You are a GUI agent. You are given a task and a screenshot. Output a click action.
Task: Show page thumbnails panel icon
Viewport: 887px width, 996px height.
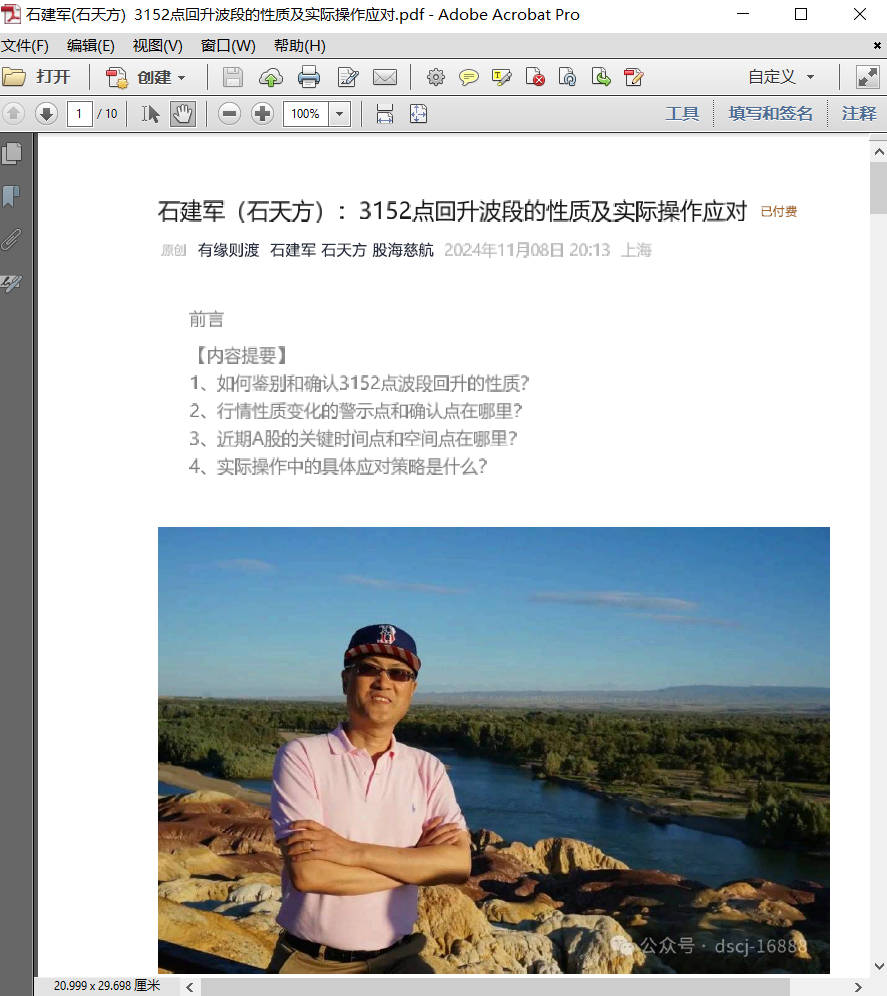tap(12, 154)
